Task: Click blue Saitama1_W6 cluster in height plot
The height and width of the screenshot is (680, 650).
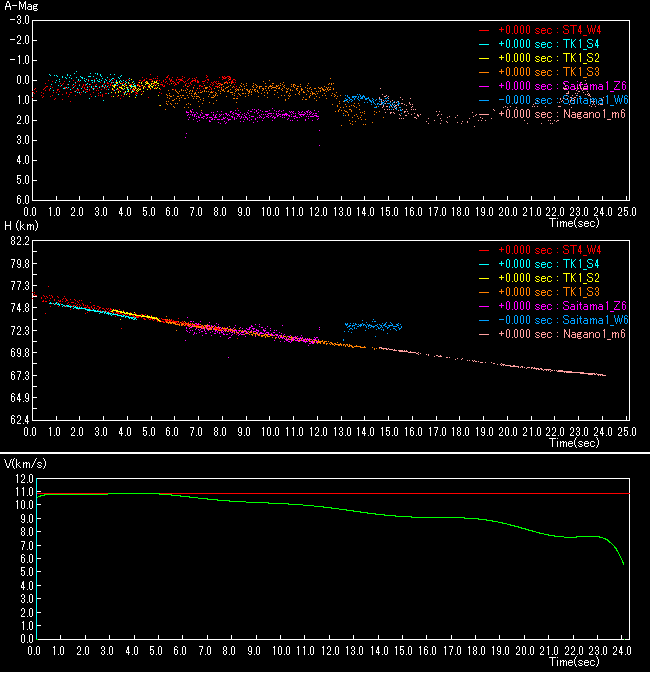Action: (x=372, y=326)
